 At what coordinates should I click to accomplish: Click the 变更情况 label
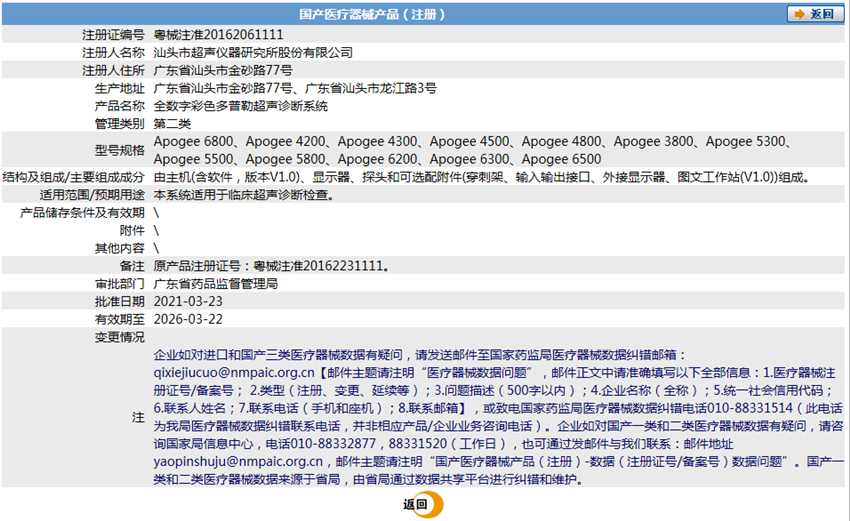[119, 337]
